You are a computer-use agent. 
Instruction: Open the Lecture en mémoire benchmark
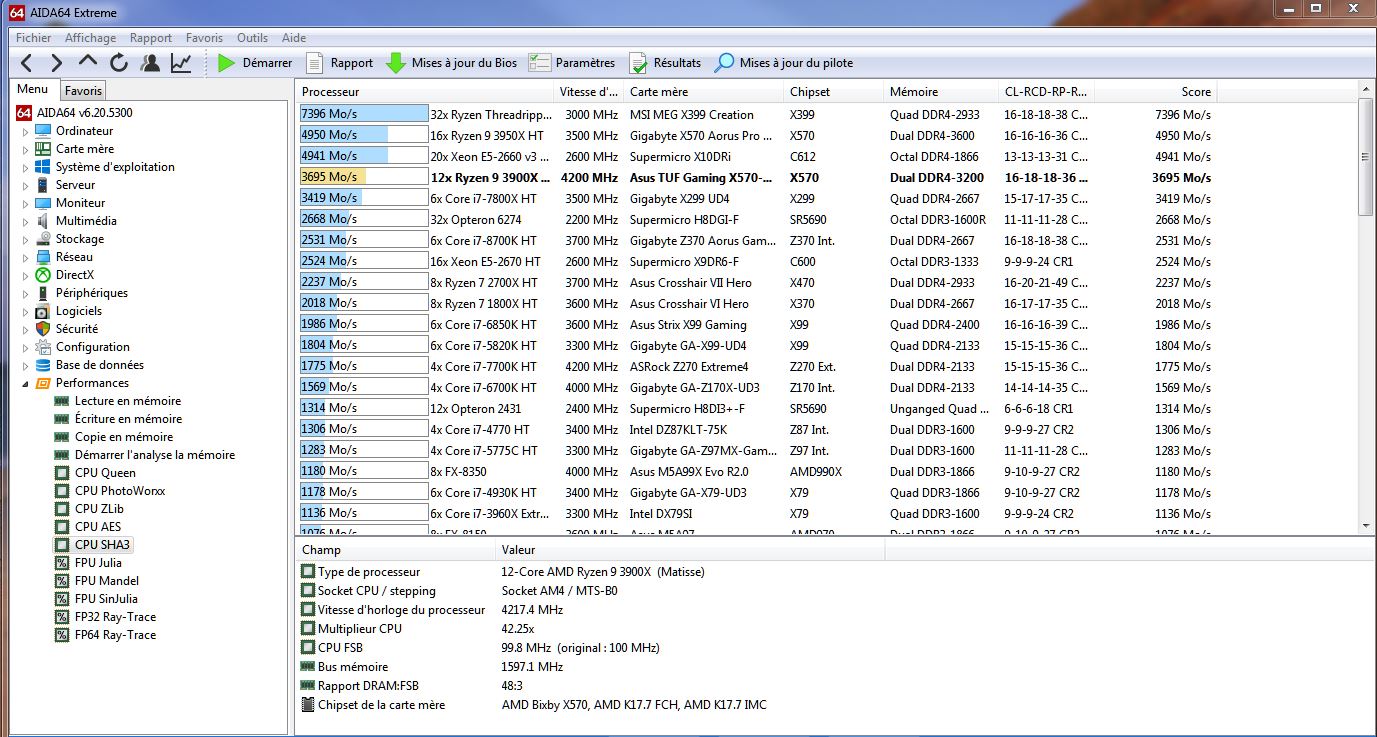[x=128, y=401]
